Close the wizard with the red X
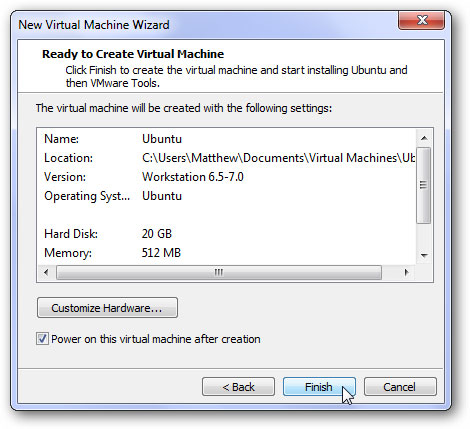 point(421,20)
